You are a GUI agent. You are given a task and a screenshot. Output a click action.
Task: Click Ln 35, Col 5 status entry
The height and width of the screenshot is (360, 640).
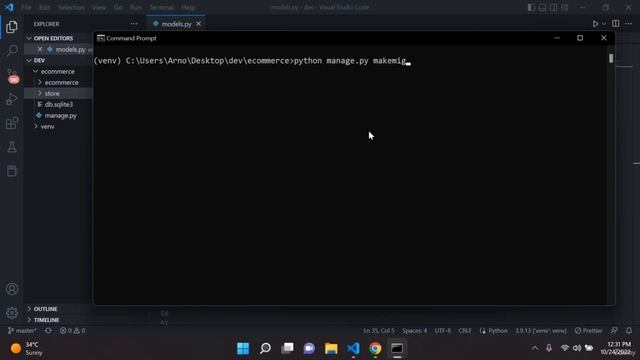coord(379,331)
